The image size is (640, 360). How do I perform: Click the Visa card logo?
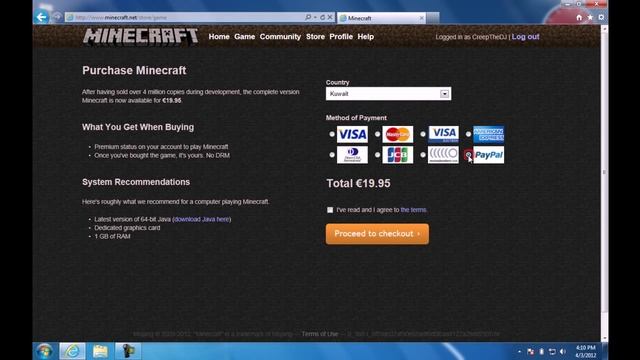tap(352, 134)
